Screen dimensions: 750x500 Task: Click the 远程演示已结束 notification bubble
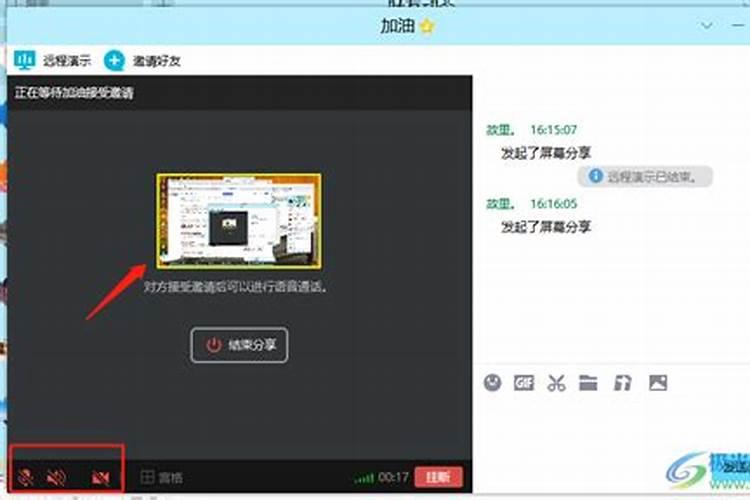(x=645, y=177)
